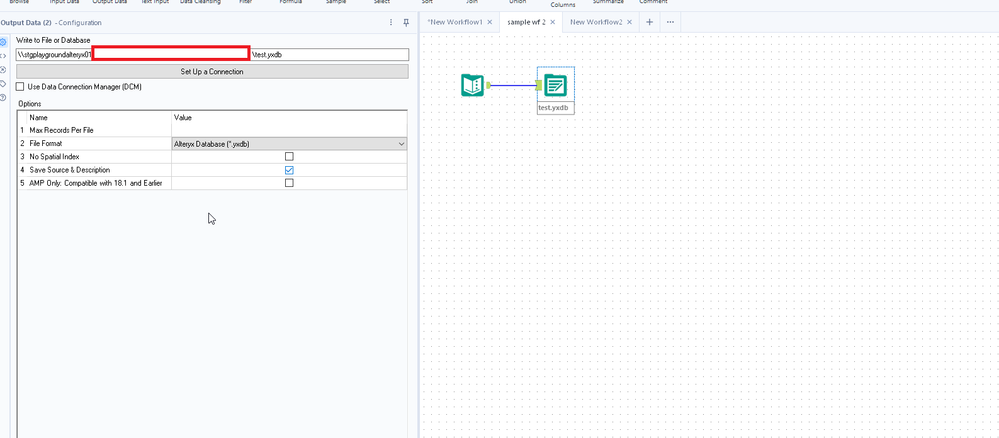
Task: Uncheck Save Source & Description
Action: point(289,170)
